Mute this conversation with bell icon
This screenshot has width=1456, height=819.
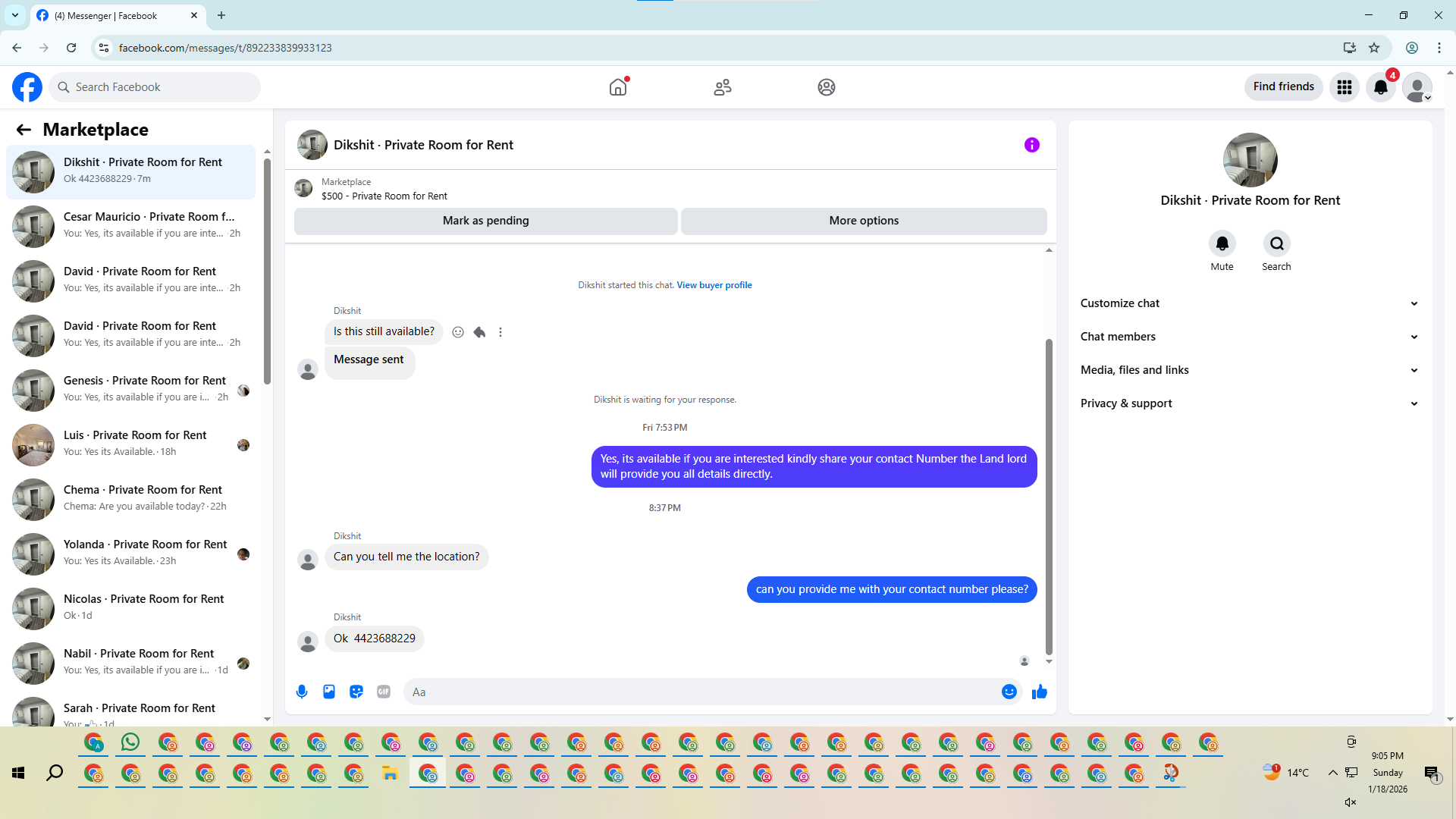click(1222, 243)
